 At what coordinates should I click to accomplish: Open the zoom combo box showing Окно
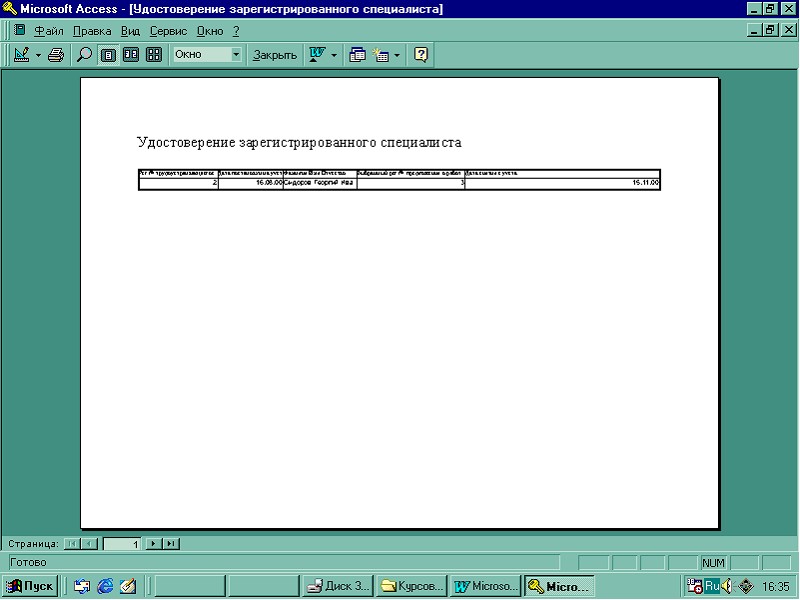pos(207,55)
